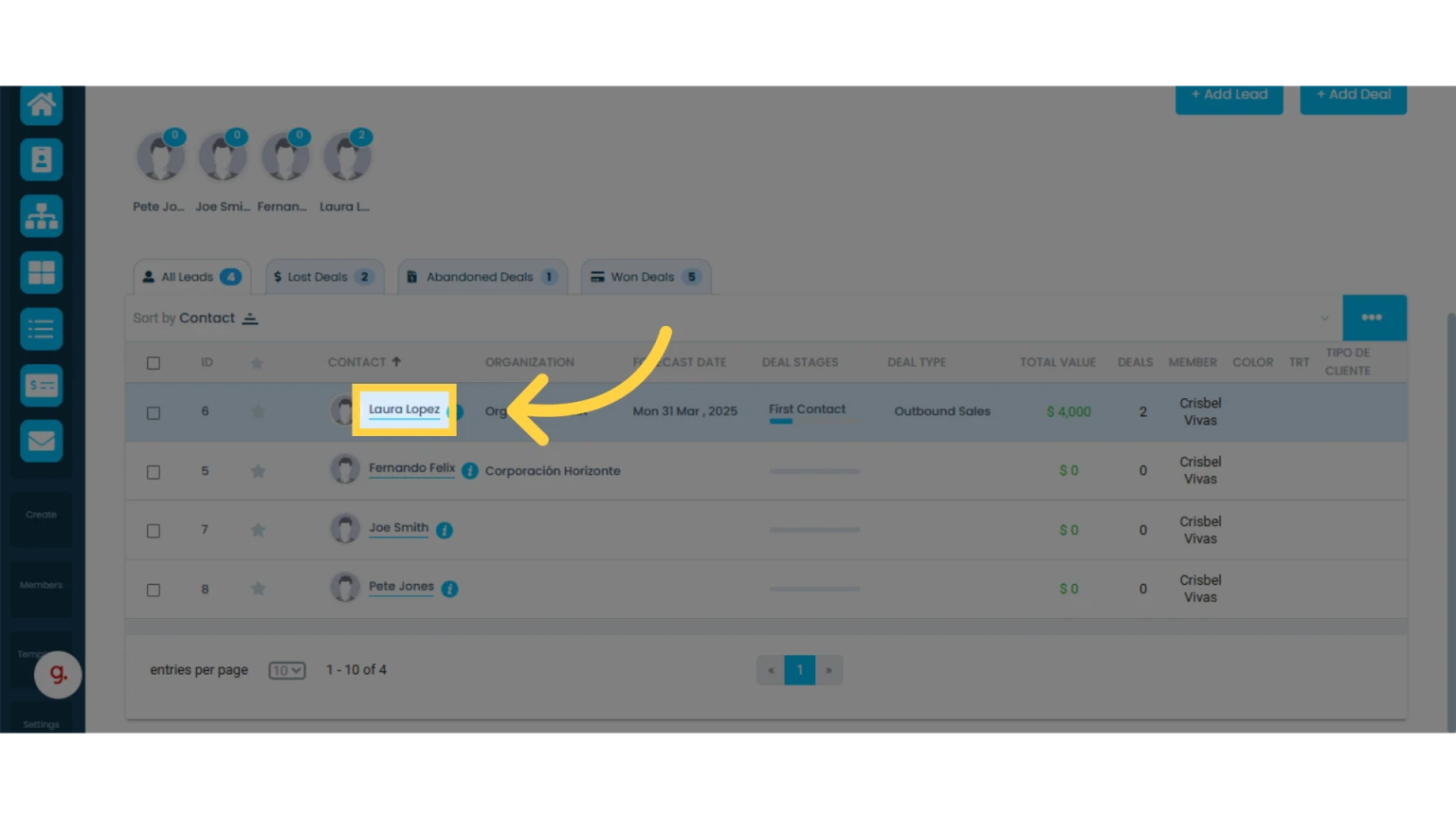This screenshot has width=1456, height=819.
Task: Open entries per page dropdown
Action: click(287, 670)
